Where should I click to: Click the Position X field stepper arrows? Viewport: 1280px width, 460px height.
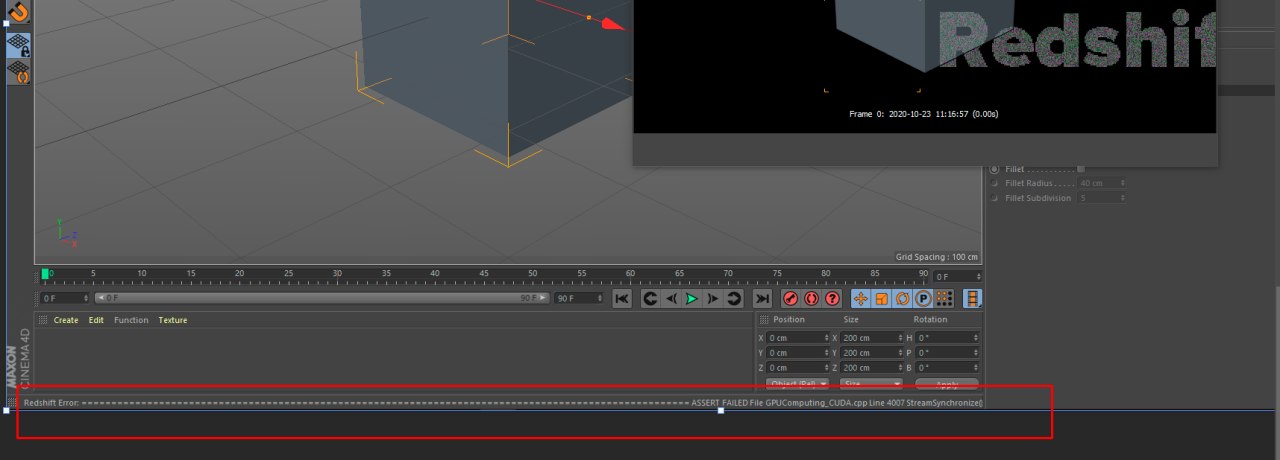[x=826, y=338]
